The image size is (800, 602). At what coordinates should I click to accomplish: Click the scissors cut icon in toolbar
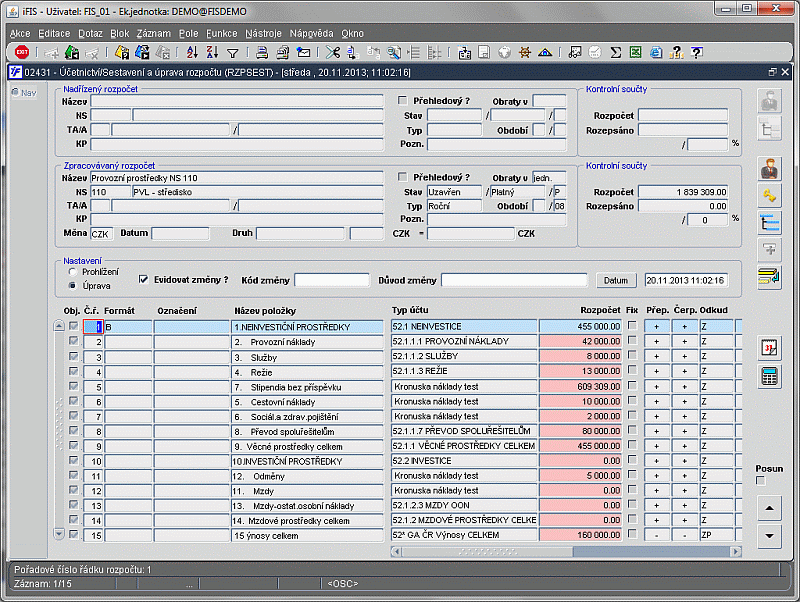coord(333,52)
